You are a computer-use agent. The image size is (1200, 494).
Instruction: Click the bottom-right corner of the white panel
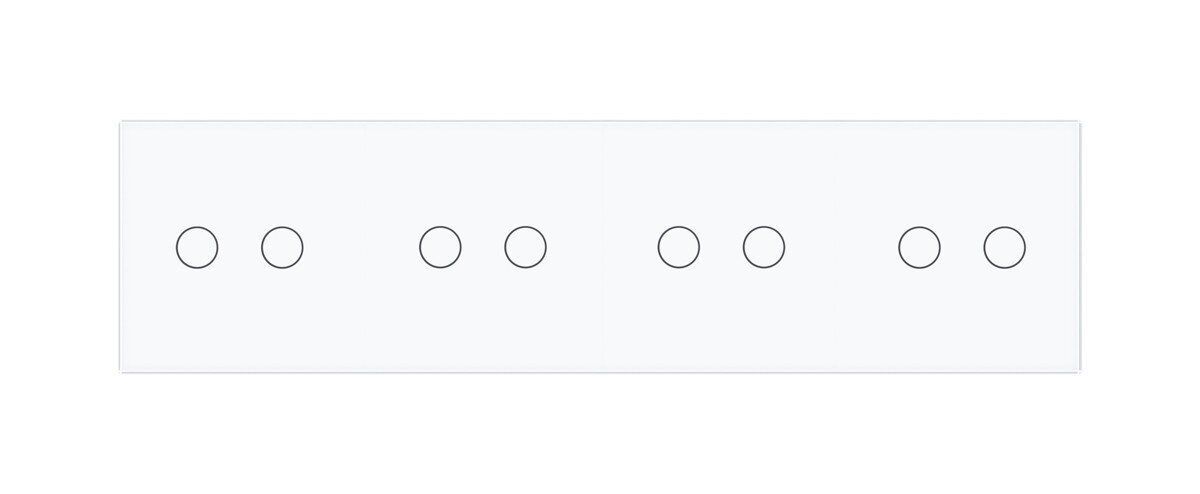(x=1079, y=370)
